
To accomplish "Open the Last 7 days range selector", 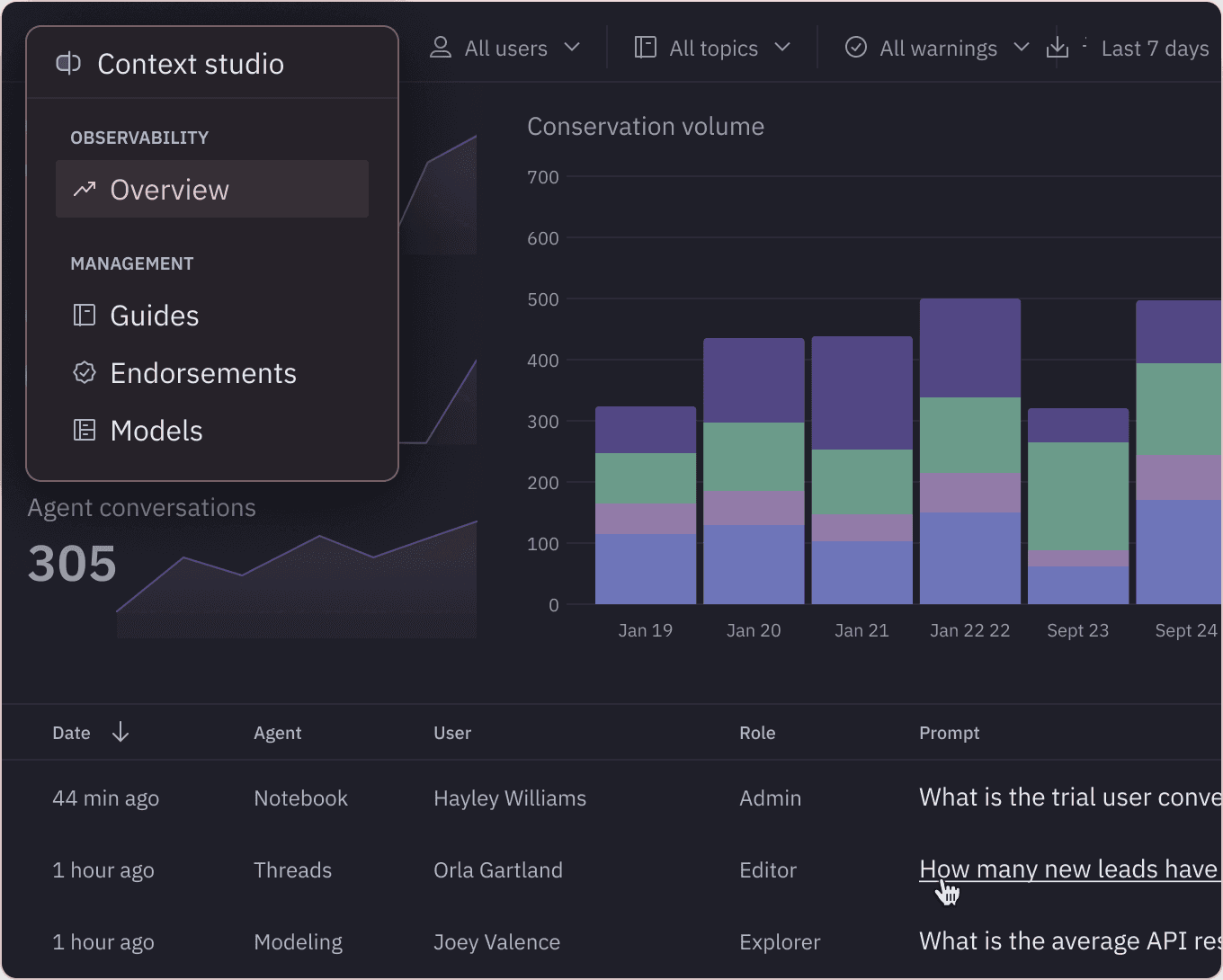I will point(1155,49).
